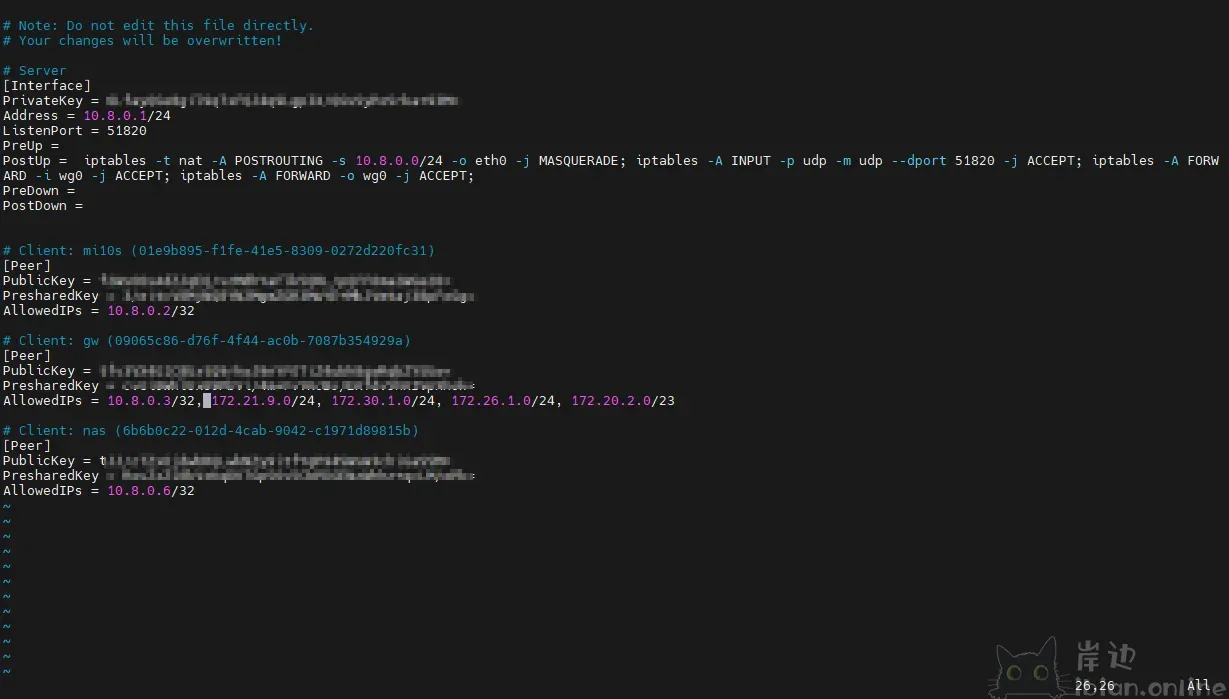The image size is (1229, 699).
Task: Click the PresharedKey line of client nas
Action: pyautogui.click(x=239, y=475)
